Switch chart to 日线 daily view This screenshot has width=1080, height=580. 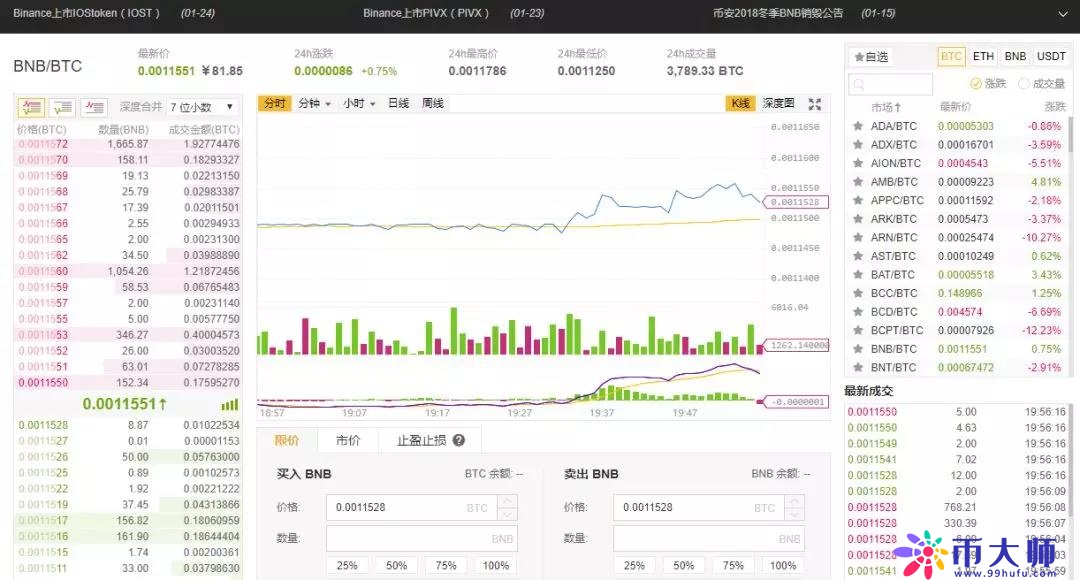(x=398, y=103)
